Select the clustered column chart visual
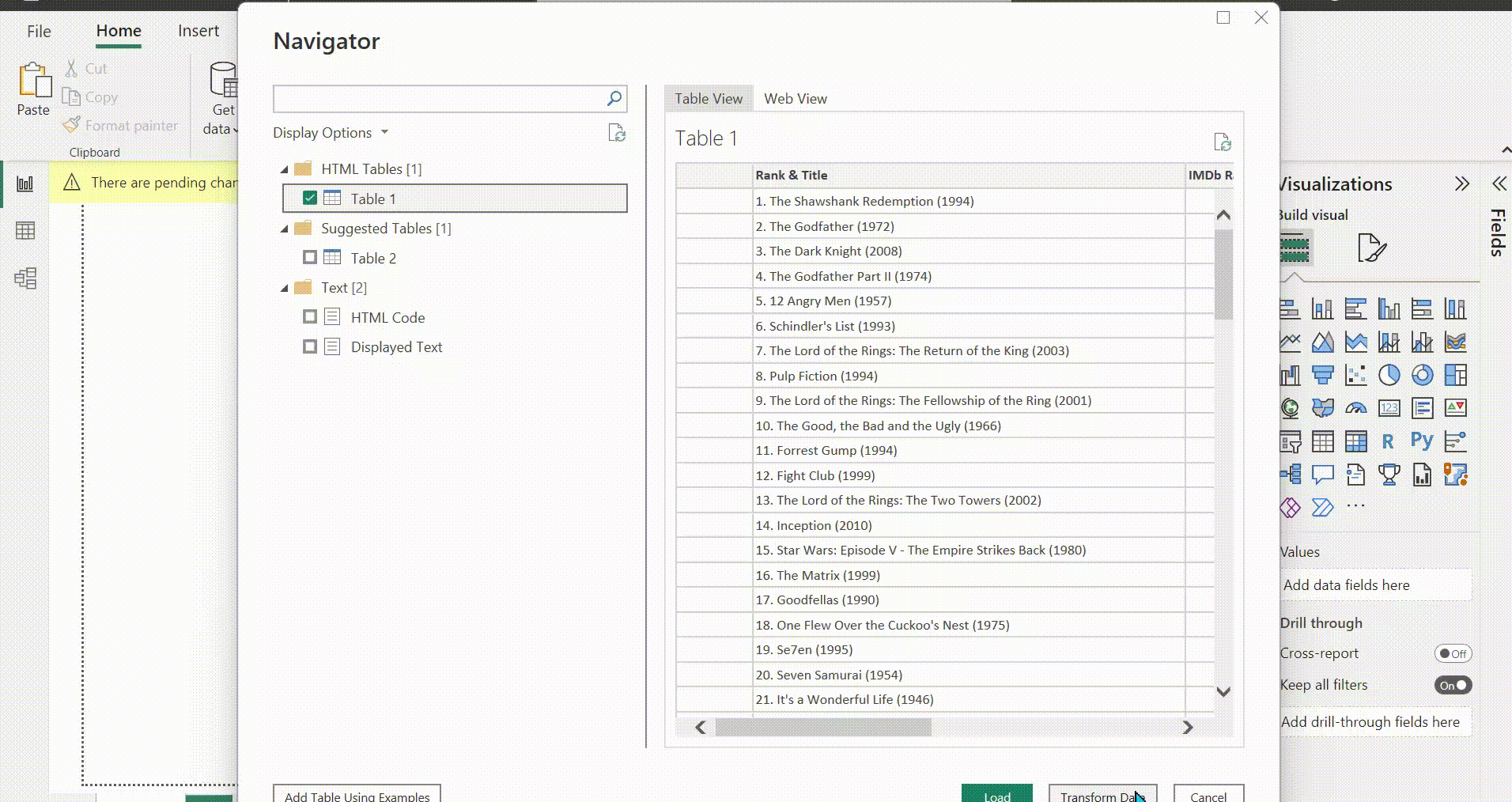The height and width of the screenshot is (802, 1512). [x=1389, y=308]
